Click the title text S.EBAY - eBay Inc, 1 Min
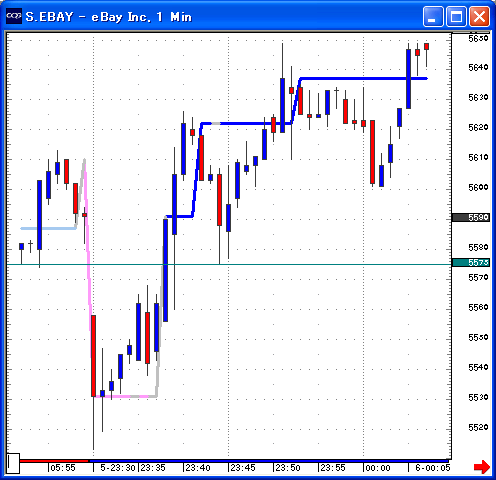The image size is (496, 480). point(109,17)
